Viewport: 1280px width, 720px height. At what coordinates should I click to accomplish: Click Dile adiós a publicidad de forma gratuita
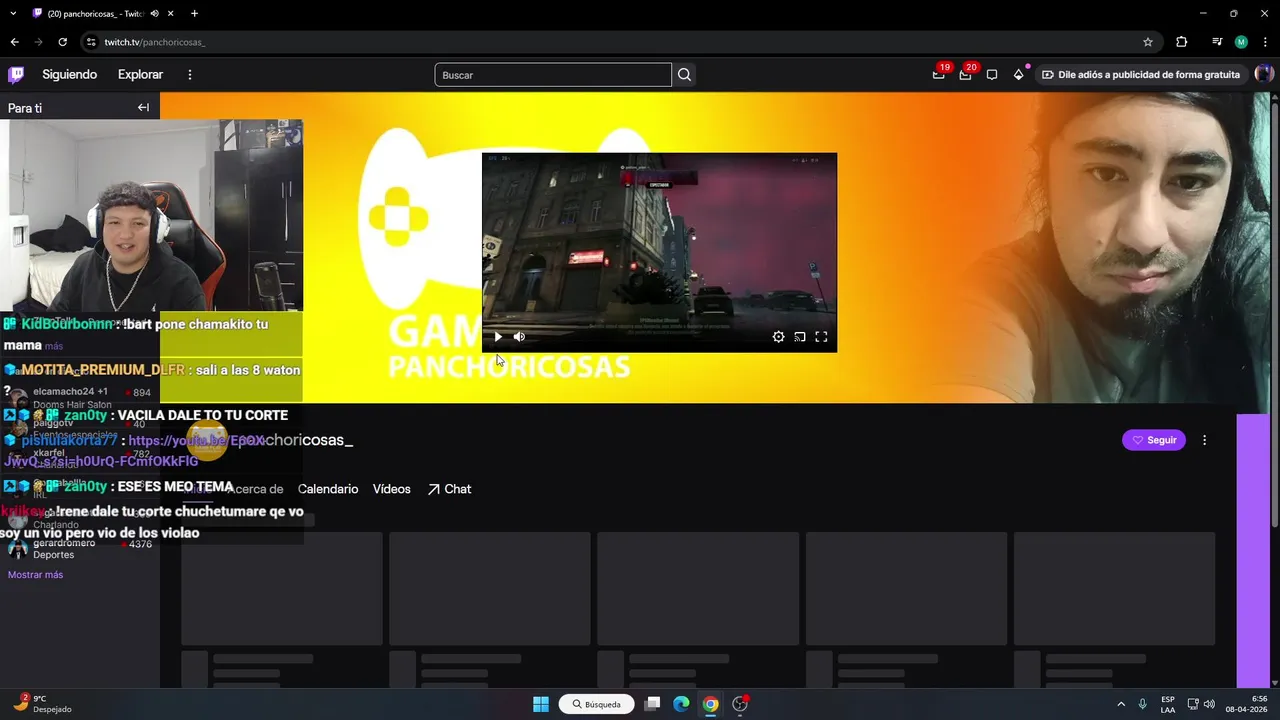(x=1141, y=74)
